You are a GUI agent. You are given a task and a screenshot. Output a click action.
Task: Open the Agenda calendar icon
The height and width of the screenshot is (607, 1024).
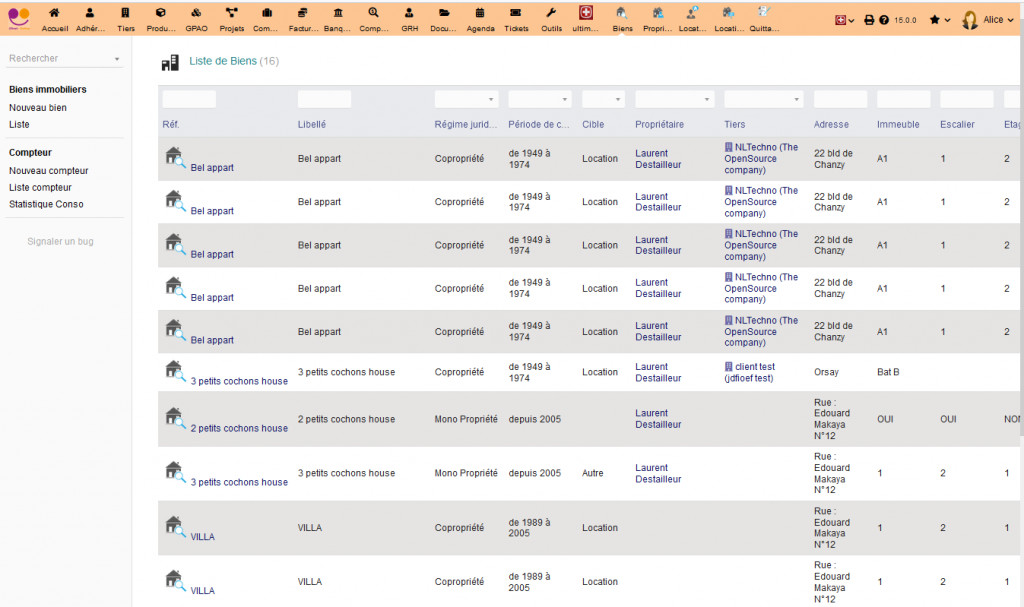pos(479,18)
